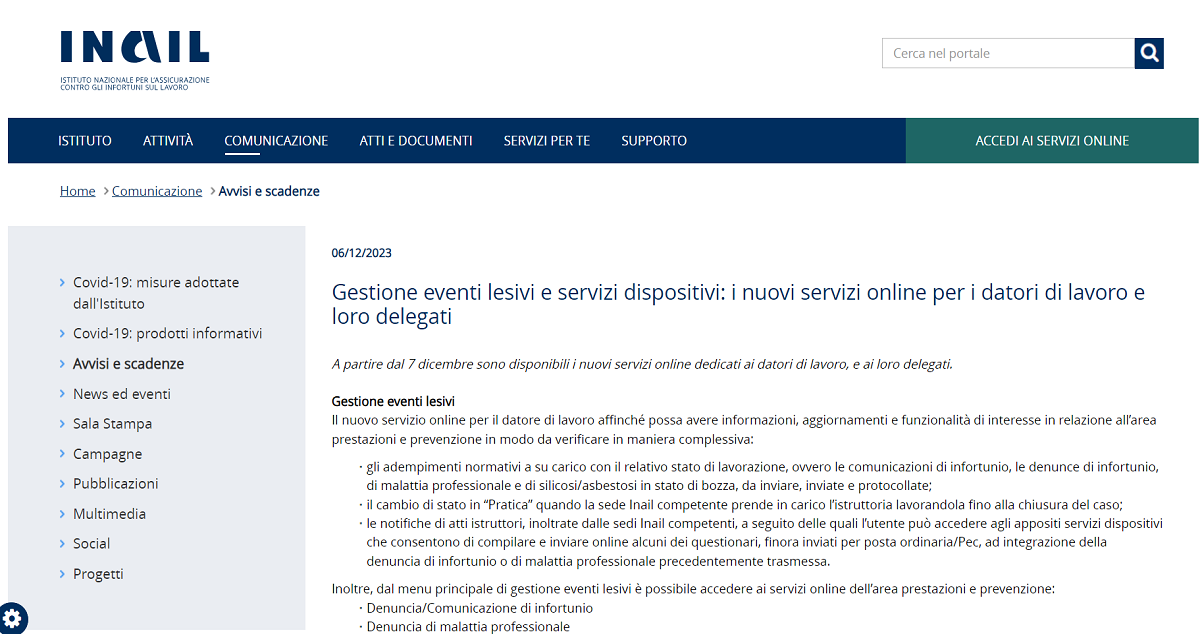Viewport: 1200px width, 634px height.
Task: Select 'Avvisi e scadenze' in sidebar
Action: [129, 364]
